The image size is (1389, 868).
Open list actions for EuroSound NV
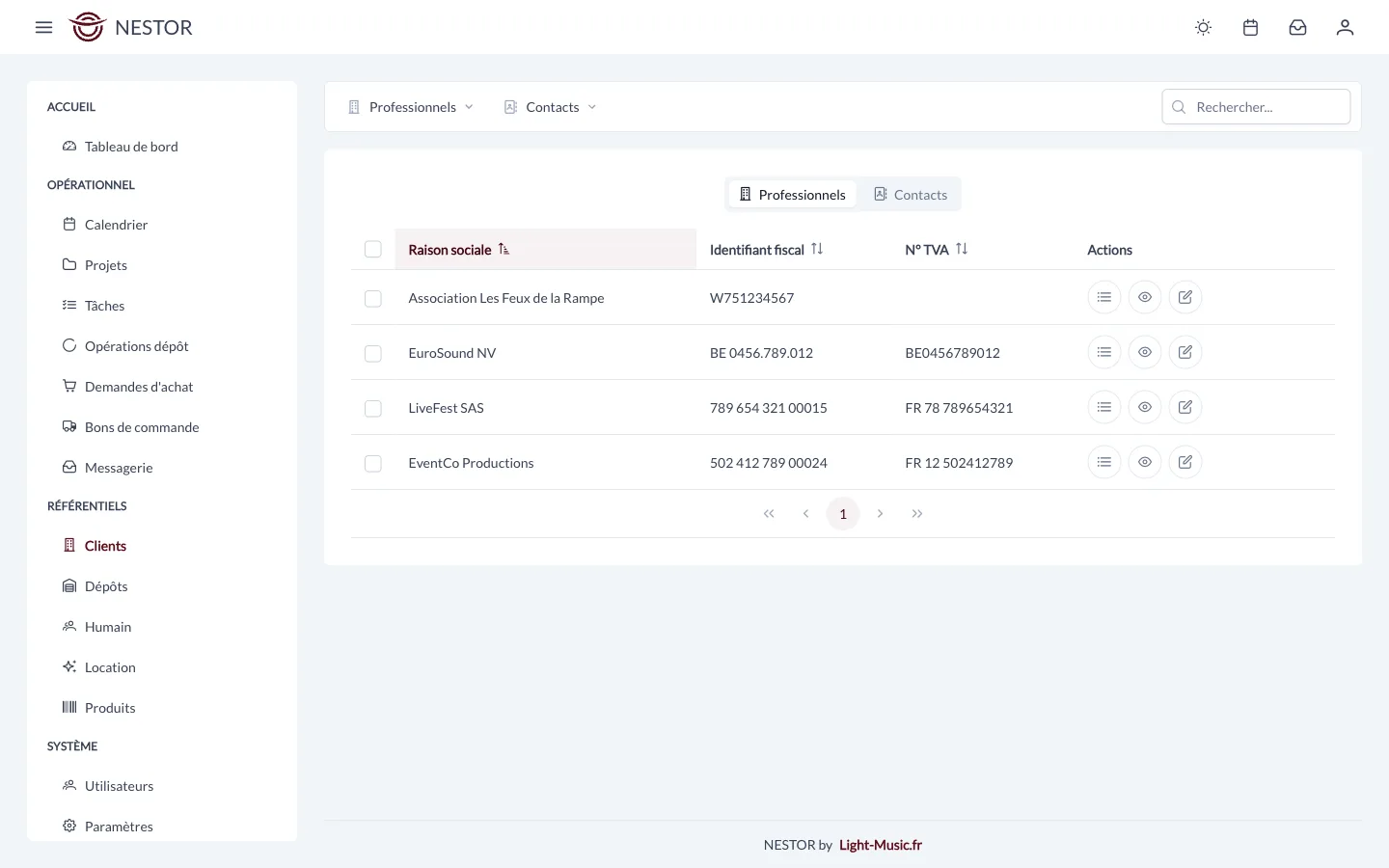tap(1104, 352)
